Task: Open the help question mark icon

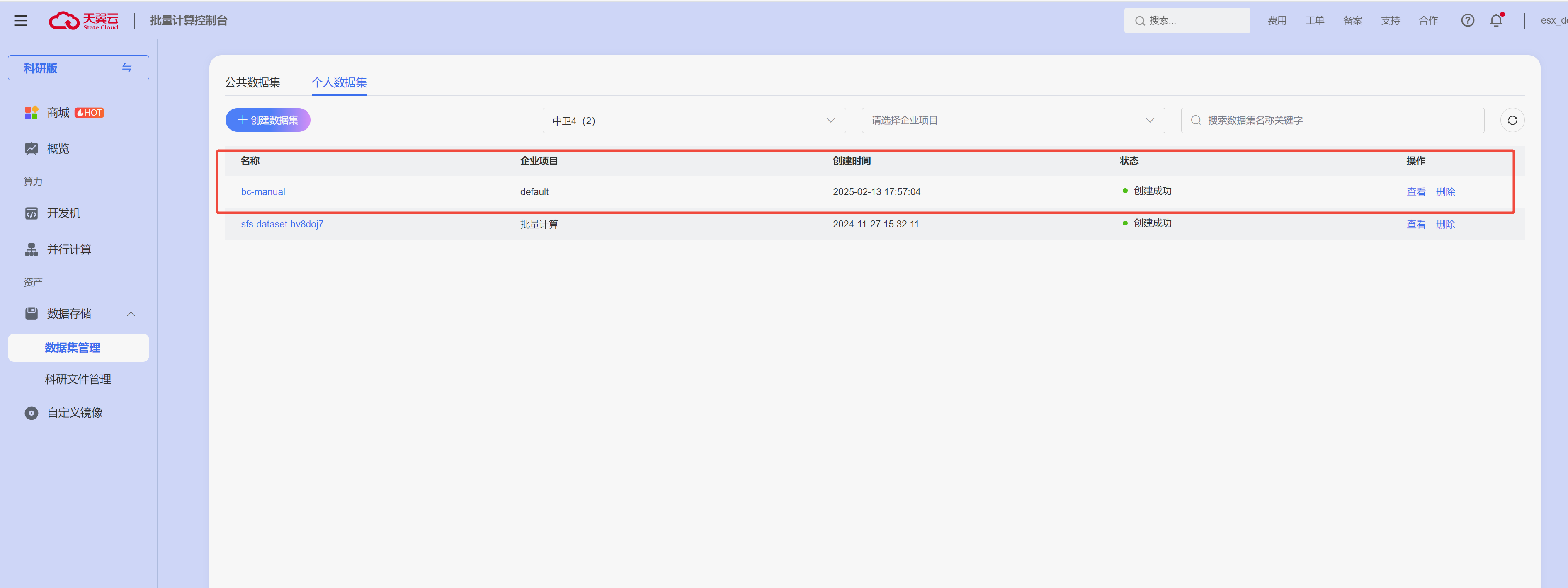Action: (1468, 21)
